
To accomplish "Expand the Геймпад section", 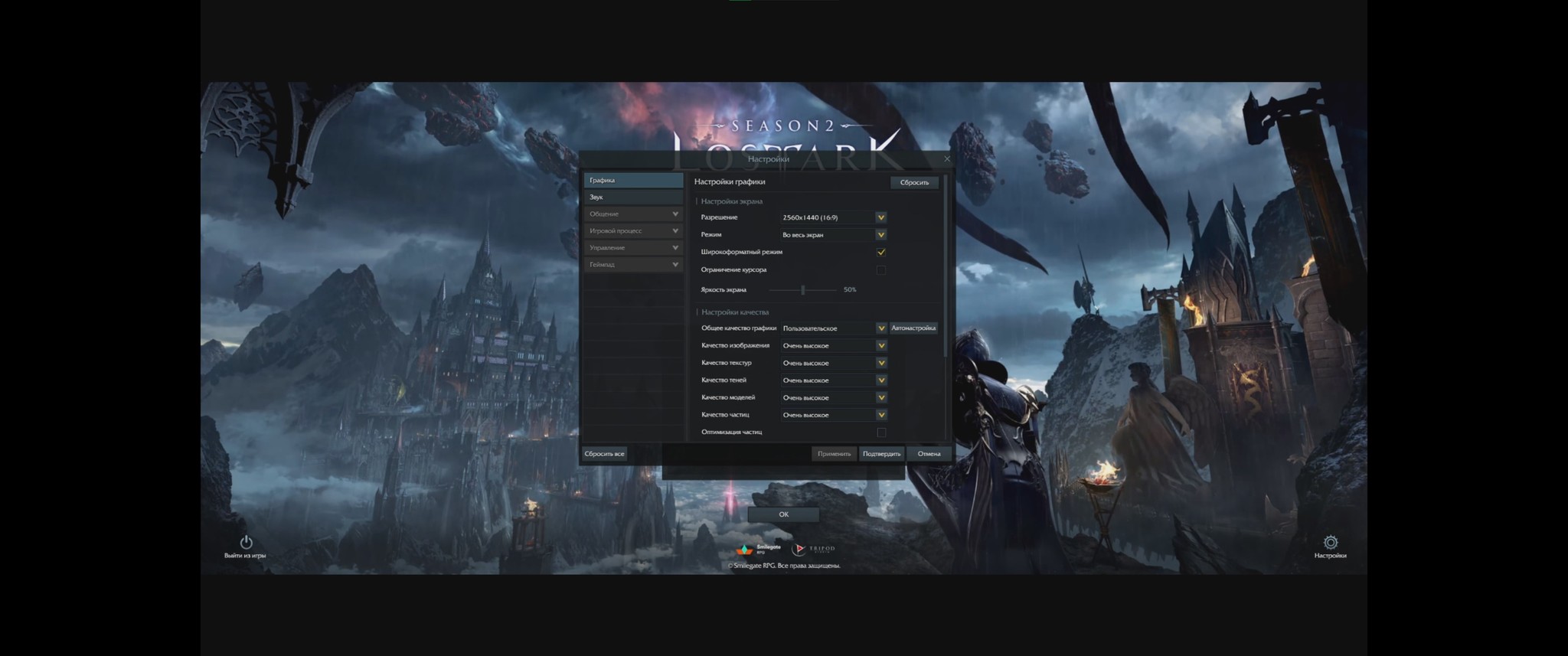I will point(633,265).
